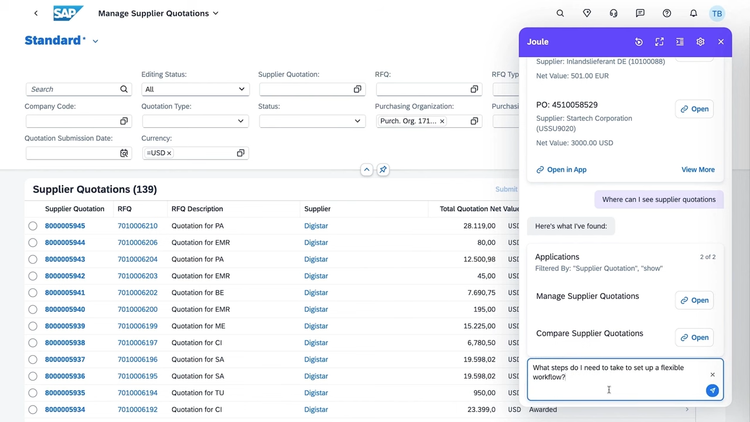Open Joule settings gear icon
Viewport: 750px width, 422px height.
coord(700,42)
